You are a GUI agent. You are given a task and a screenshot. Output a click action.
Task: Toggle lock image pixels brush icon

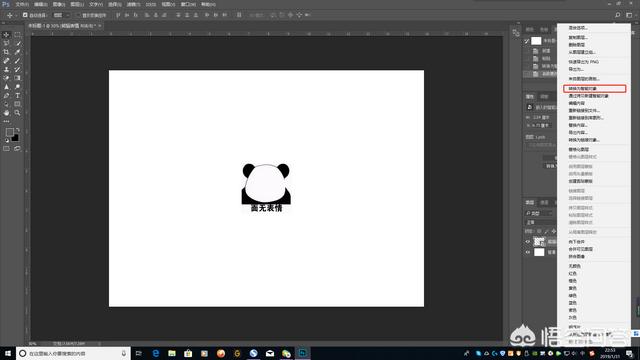pyautogui.click(x=547, y=231)
